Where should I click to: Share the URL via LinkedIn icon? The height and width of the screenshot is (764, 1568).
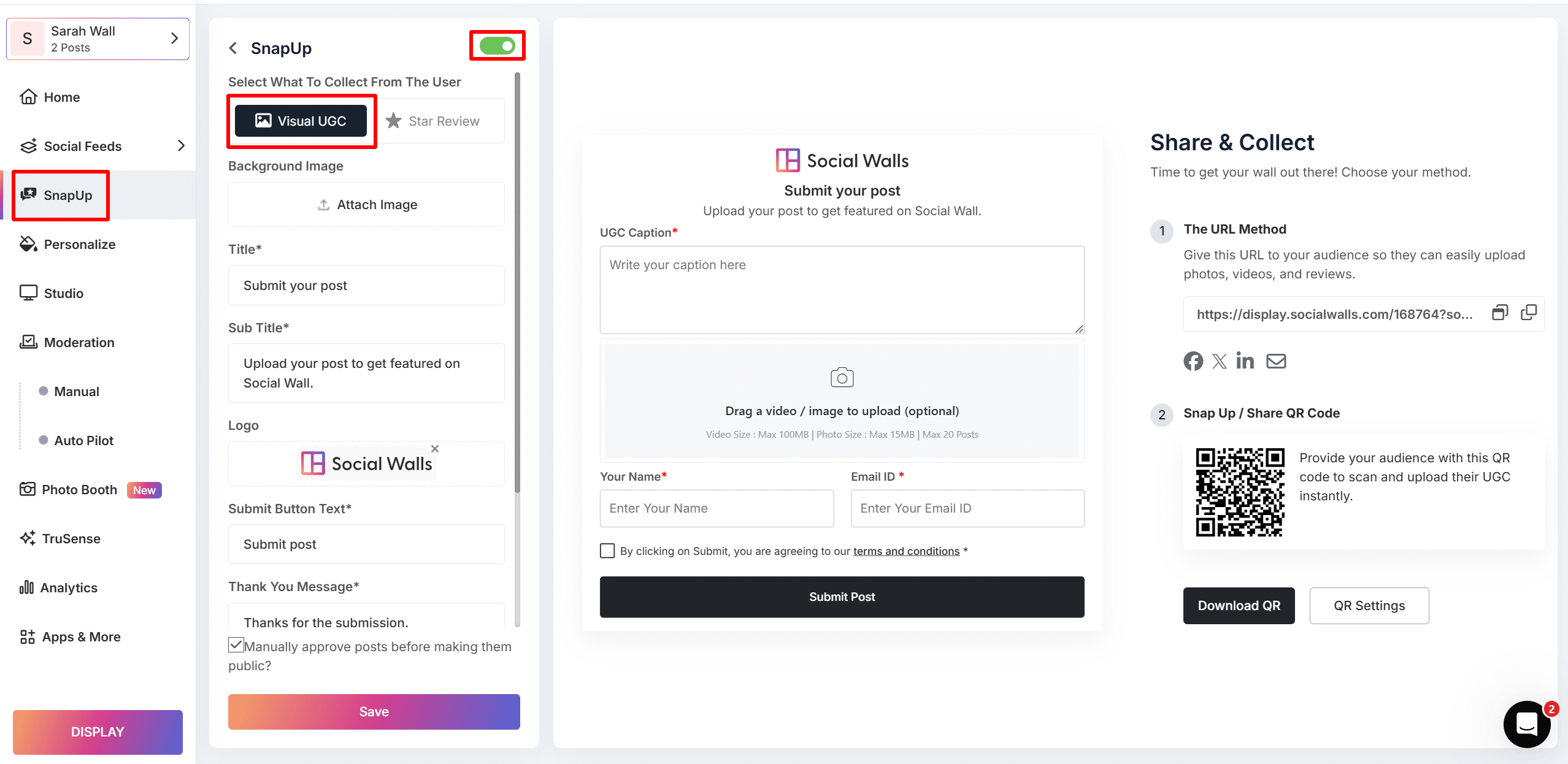pos(1245,361)
